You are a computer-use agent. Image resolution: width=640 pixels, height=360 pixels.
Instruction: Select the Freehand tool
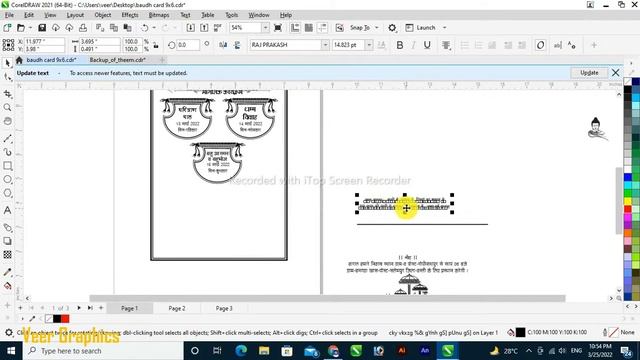[7, 138]
